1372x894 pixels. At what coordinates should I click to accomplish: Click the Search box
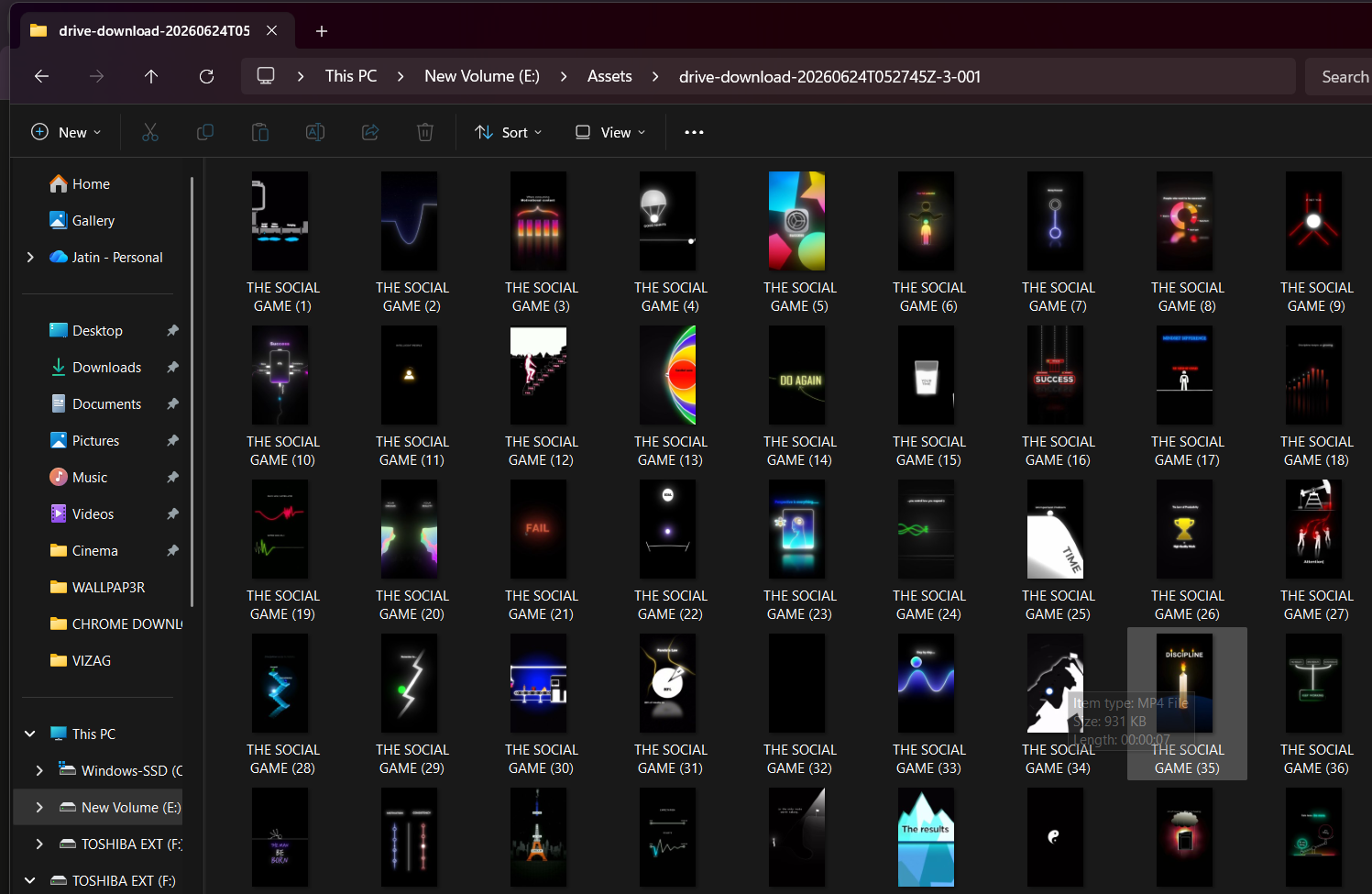[x=1339, y=77]
